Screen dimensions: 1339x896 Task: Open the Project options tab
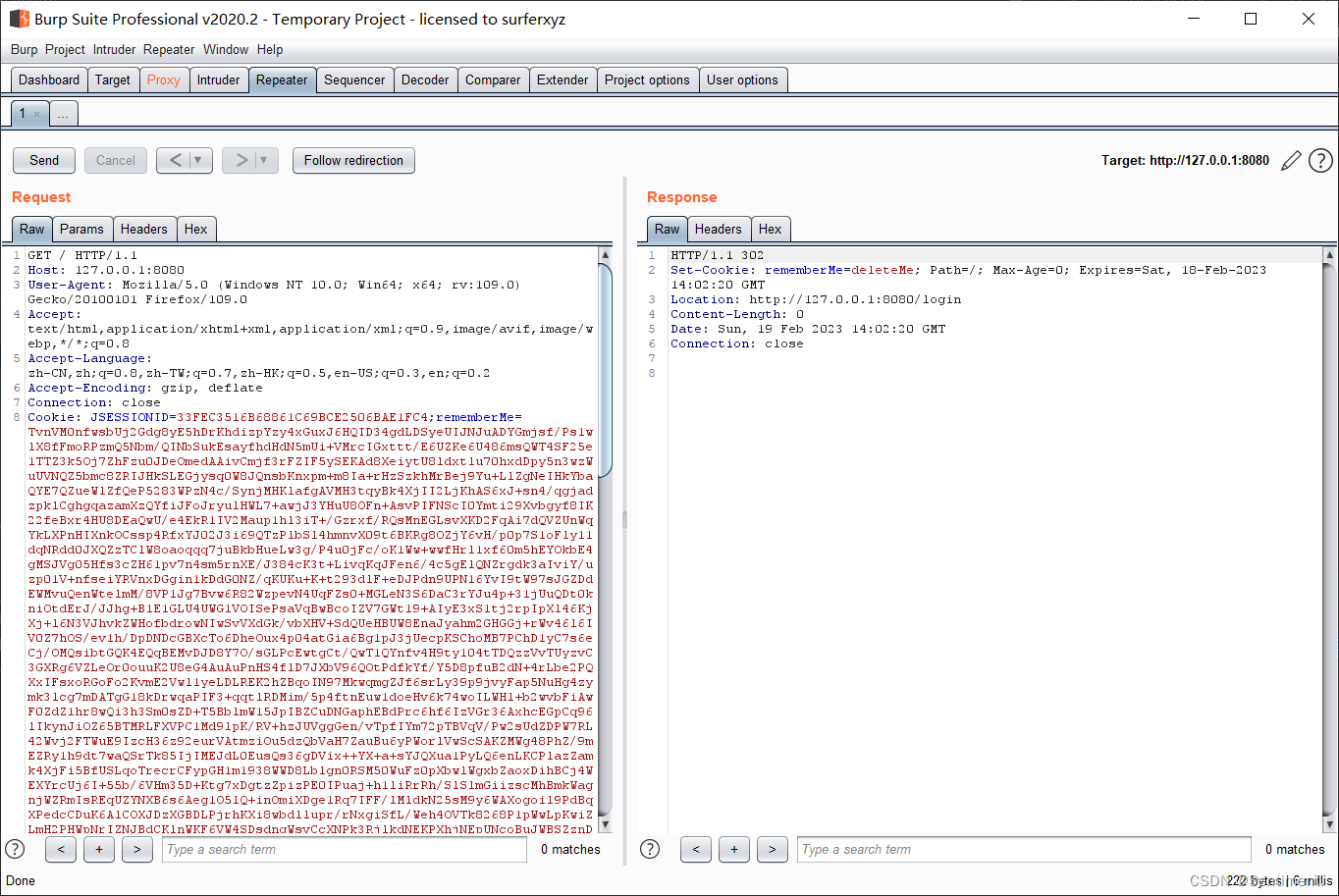tap(647, 80)
